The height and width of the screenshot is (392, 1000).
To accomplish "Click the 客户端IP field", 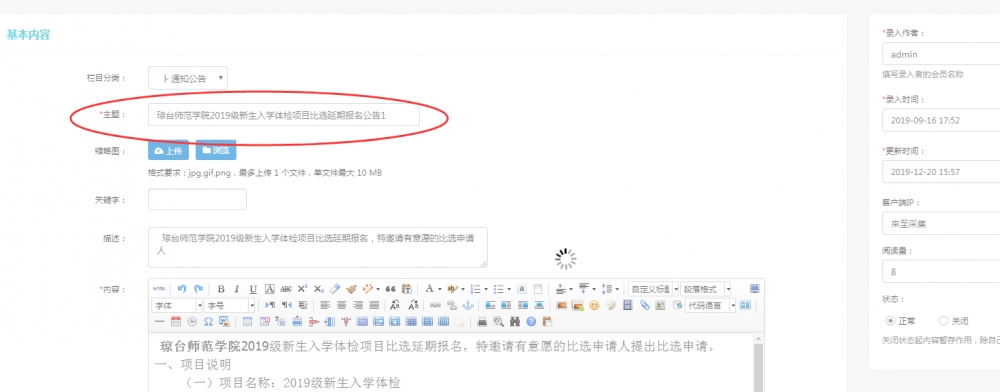I will (941, 224).
